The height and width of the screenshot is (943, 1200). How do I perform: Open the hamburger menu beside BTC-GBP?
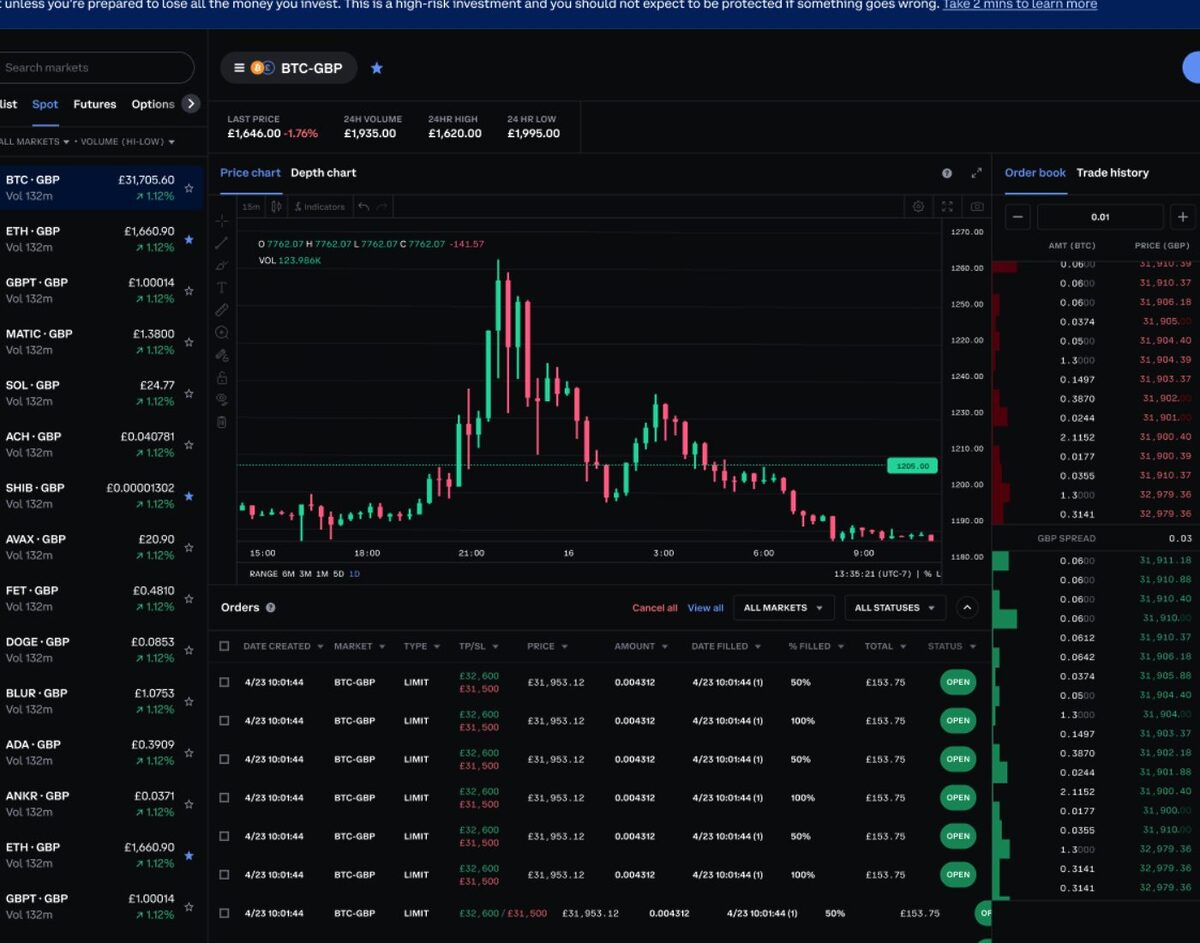tap(239, 68)
